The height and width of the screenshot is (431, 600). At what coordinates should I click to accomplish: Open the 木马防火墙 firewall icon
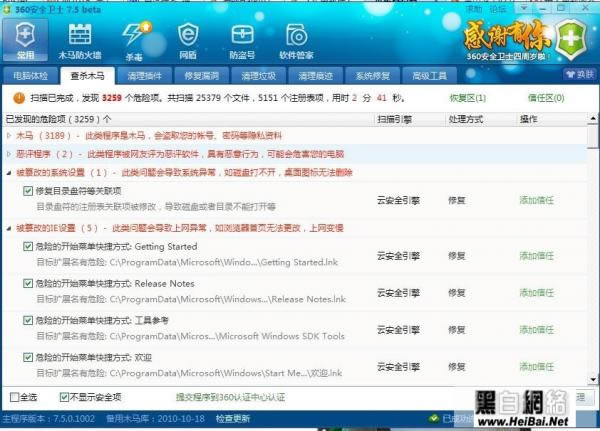pyautogui.click(x=80, y=40)
